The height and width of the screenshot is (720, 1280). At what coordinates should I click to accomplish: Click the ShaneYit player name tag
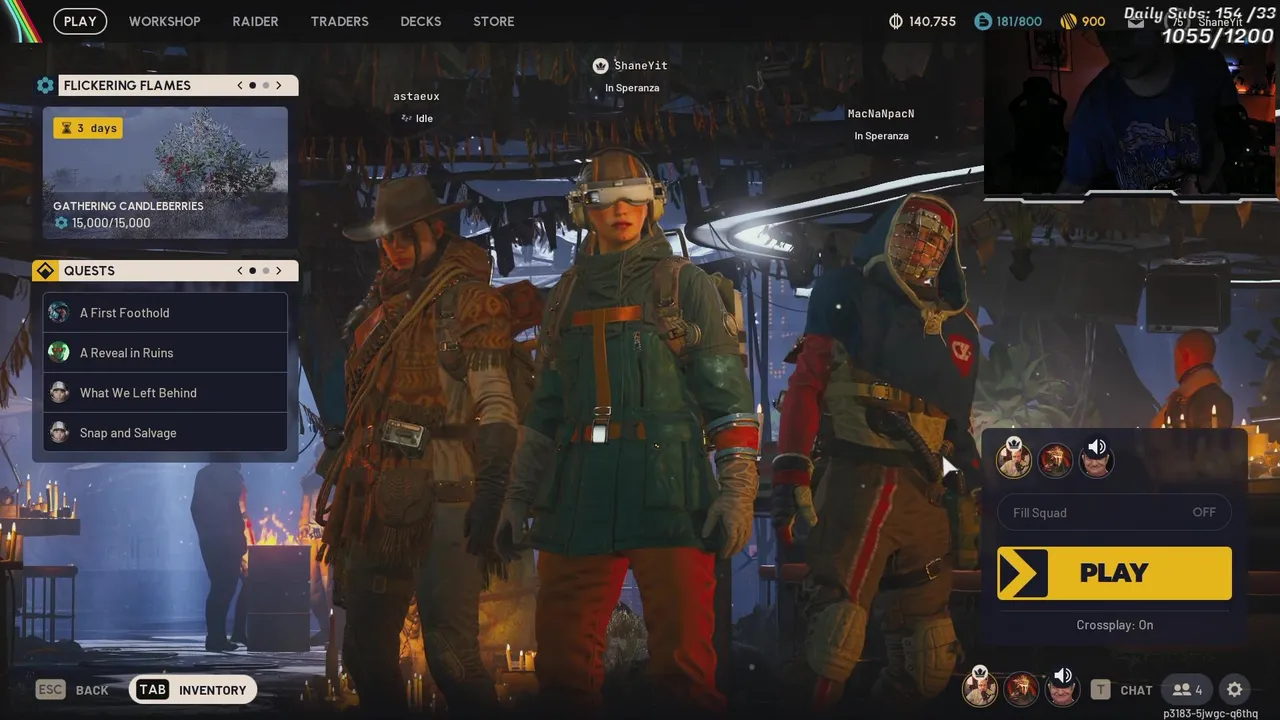(x=641, y=66)
